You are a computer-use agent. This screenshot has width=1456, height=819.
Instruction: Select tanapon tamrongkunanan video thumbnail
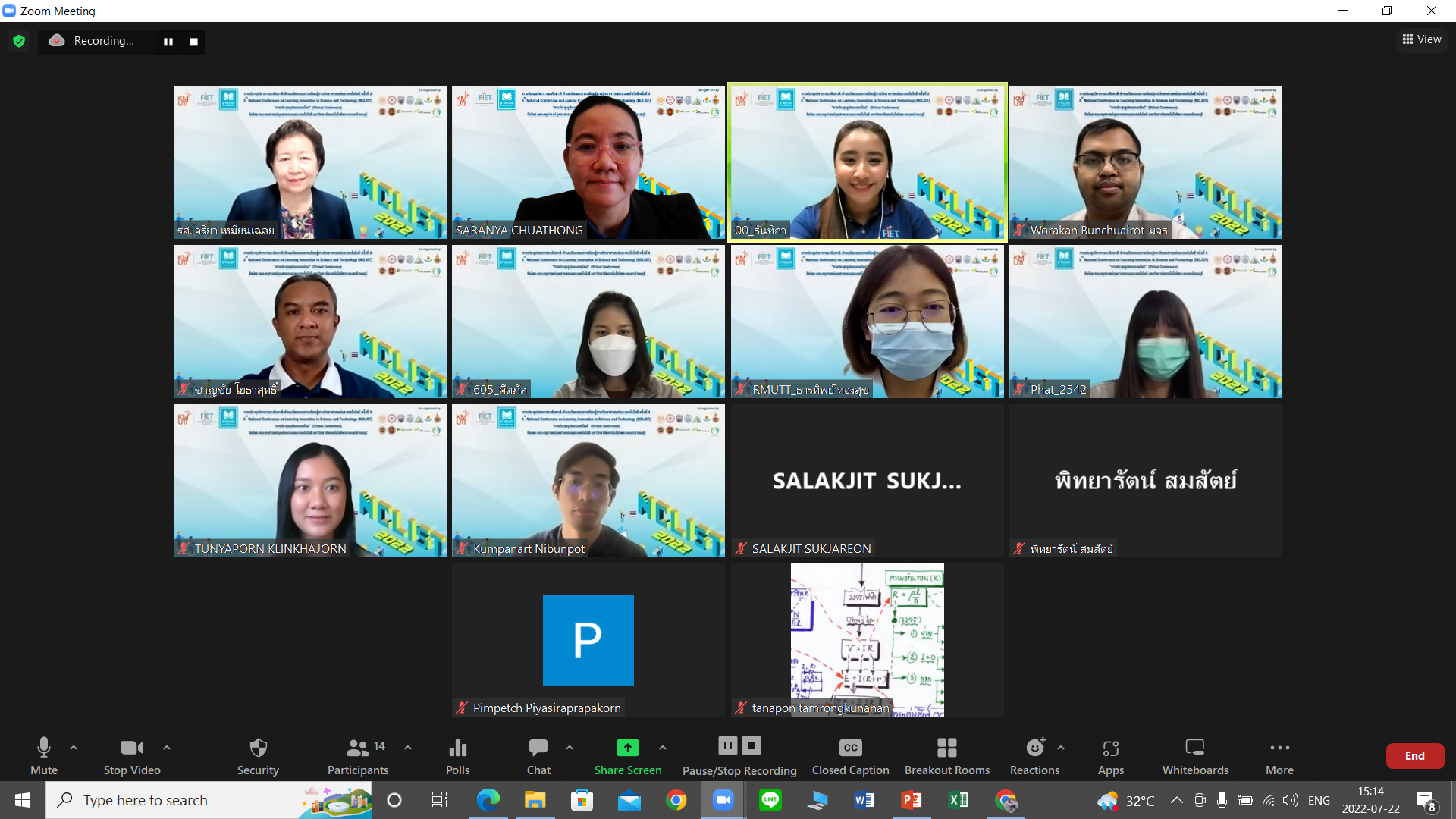[867, 639]
